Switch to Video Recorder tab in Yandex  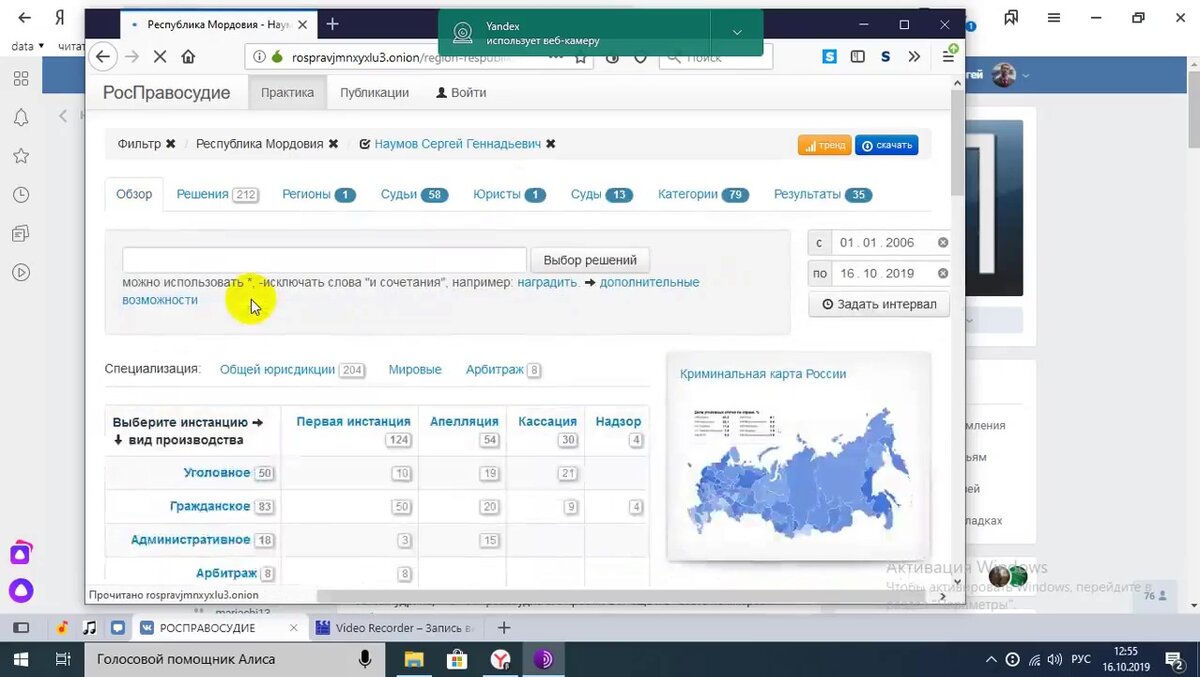point(398,628)
